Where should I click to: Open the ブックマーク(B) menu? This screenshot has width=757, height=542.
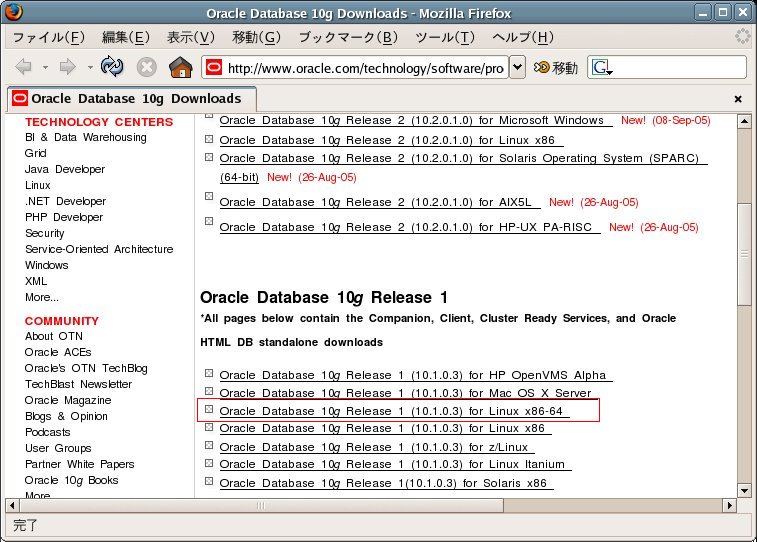click(348, 37)
